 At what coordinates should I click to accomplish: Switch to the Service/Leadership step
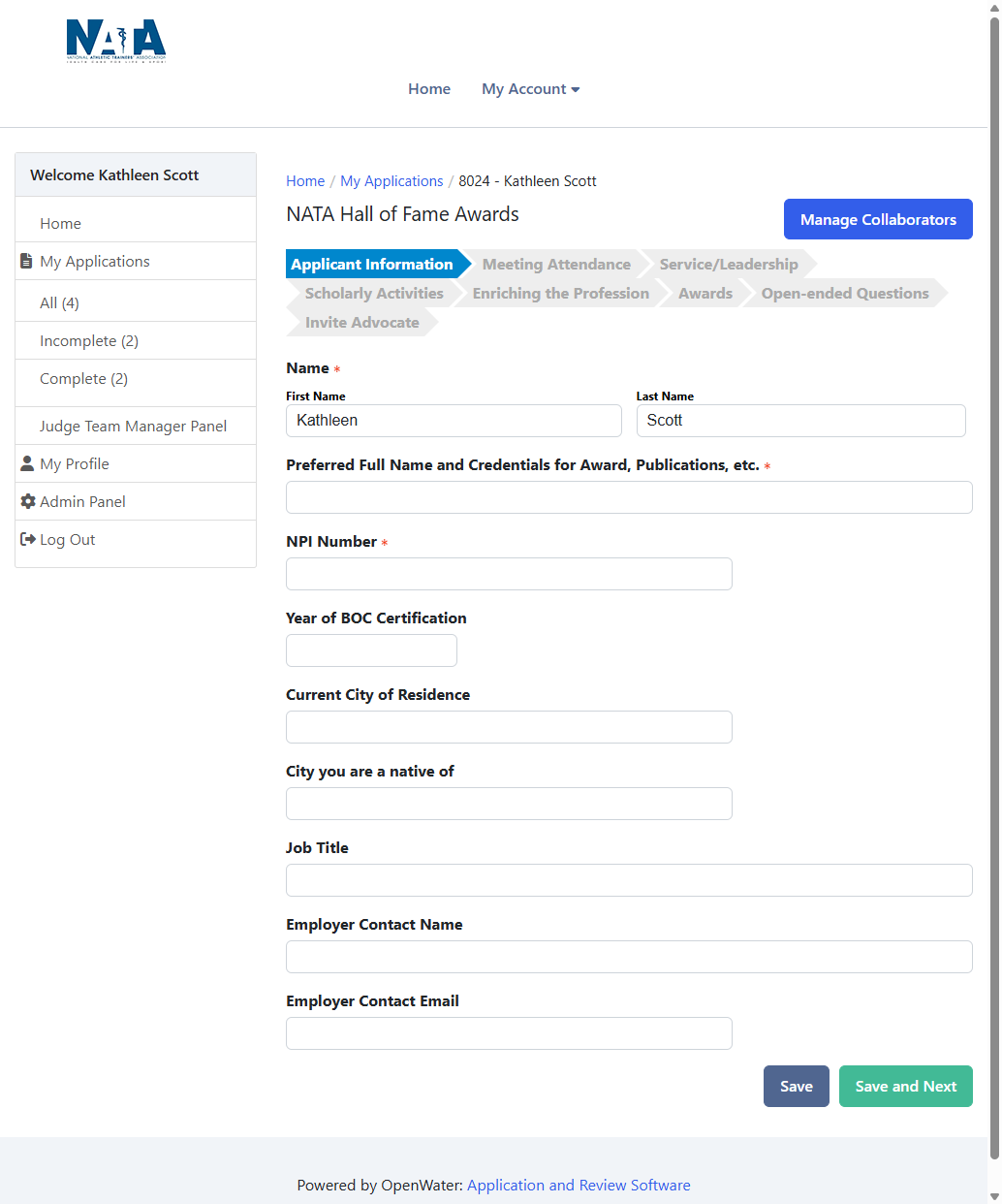tap(729, 264)
